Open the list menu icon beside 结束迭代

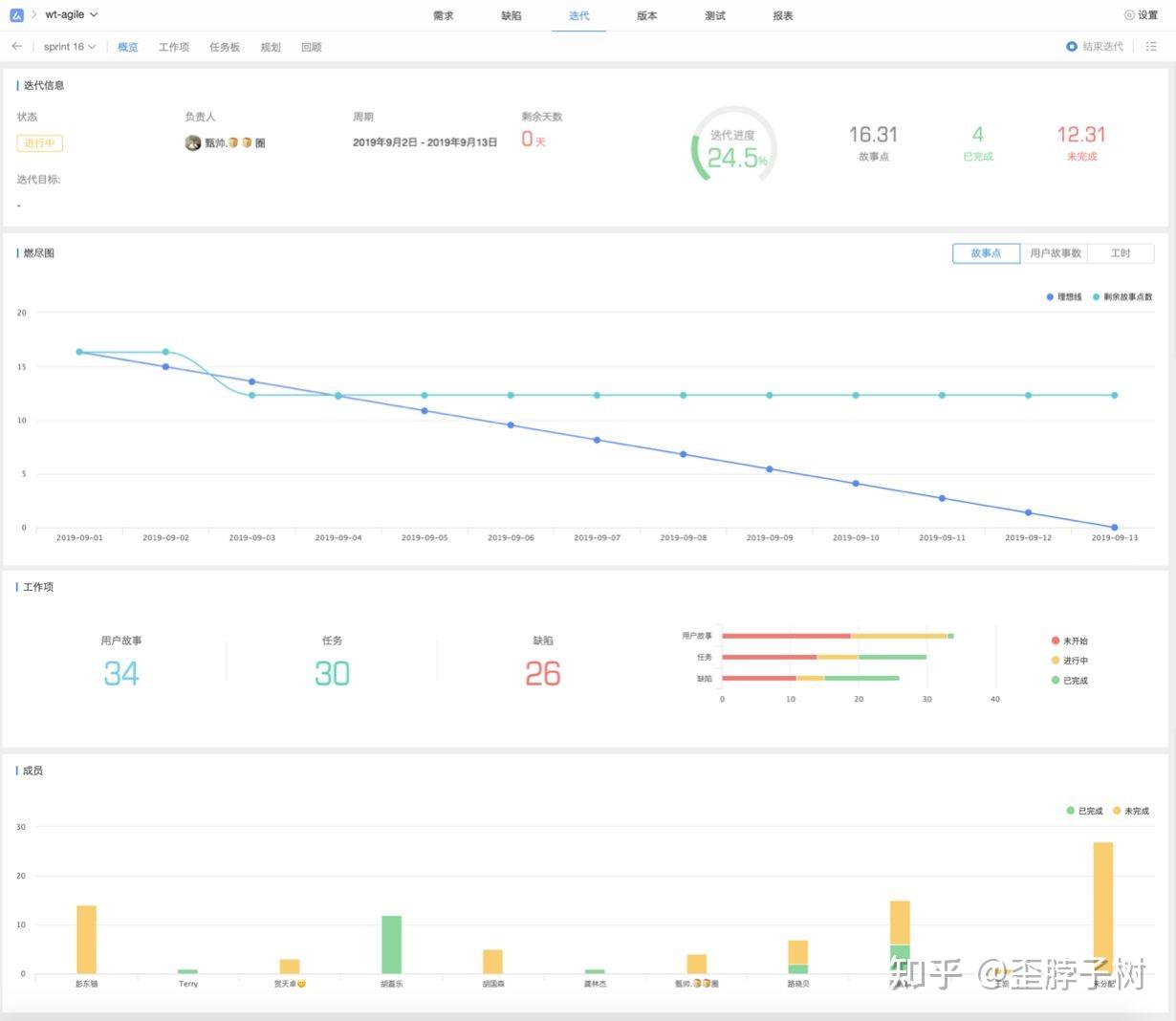click(1151, 46)
